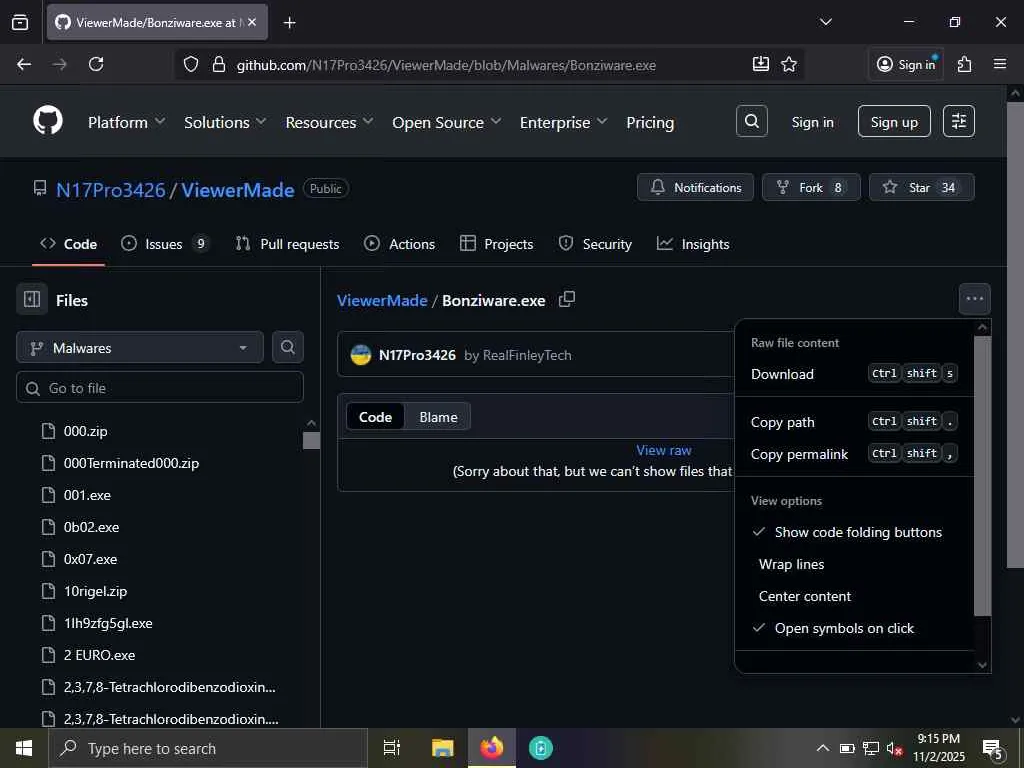Image resolution: width=1024 pixels, height=768 pixels.
Task: Star the ViewerMade repository
Action: pos(921,187)
